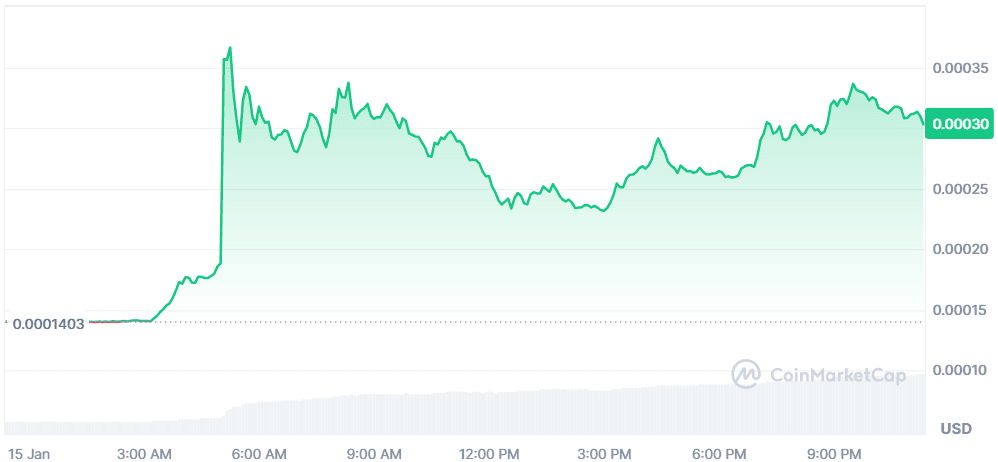Click the highest peak of the price line
The width and height of the screenshot is (998, 462).
point(230,48)
